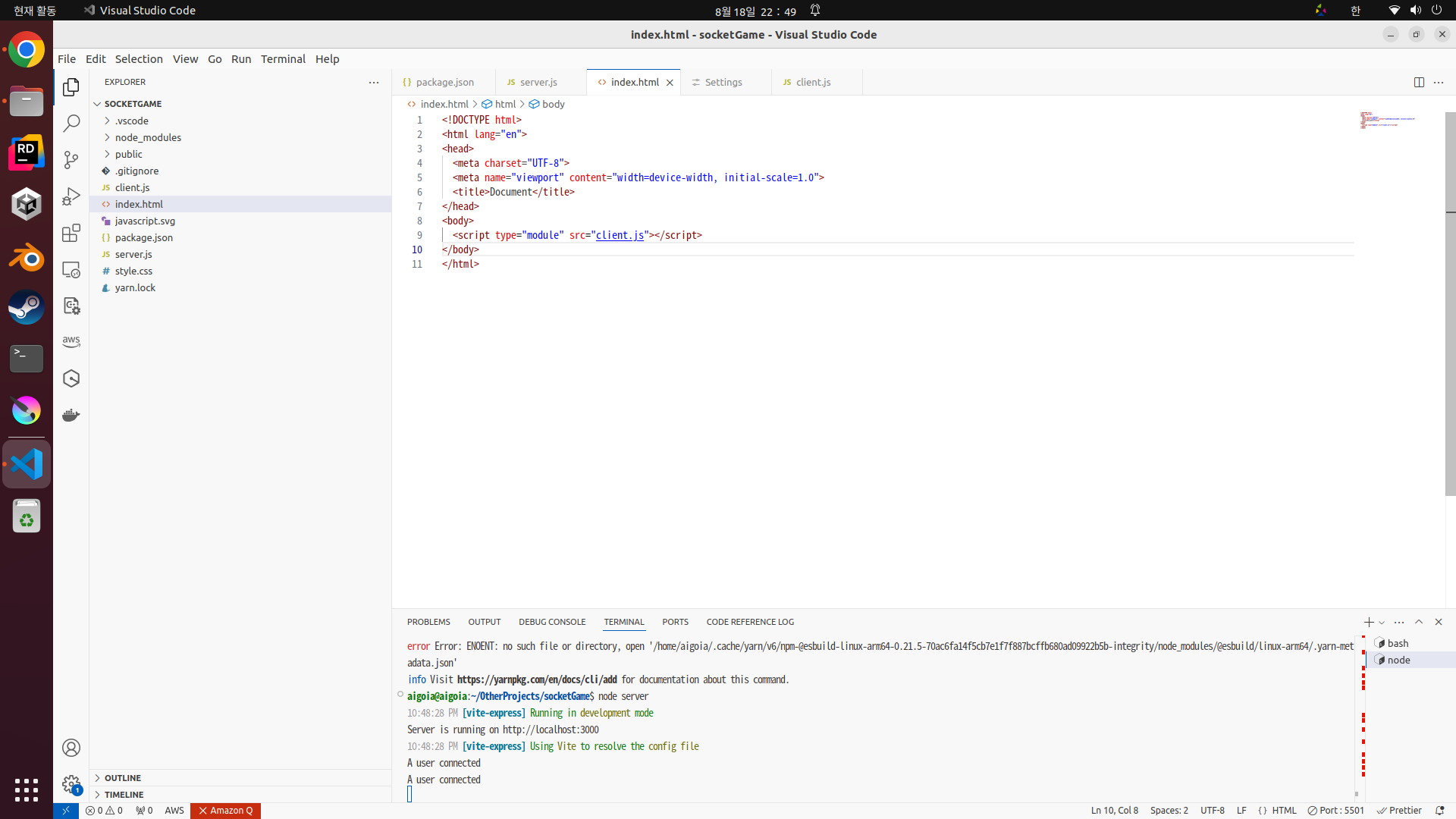Follow the client.js link in script tag
This screenshot has height=819, width=1456.
point(620,236)
